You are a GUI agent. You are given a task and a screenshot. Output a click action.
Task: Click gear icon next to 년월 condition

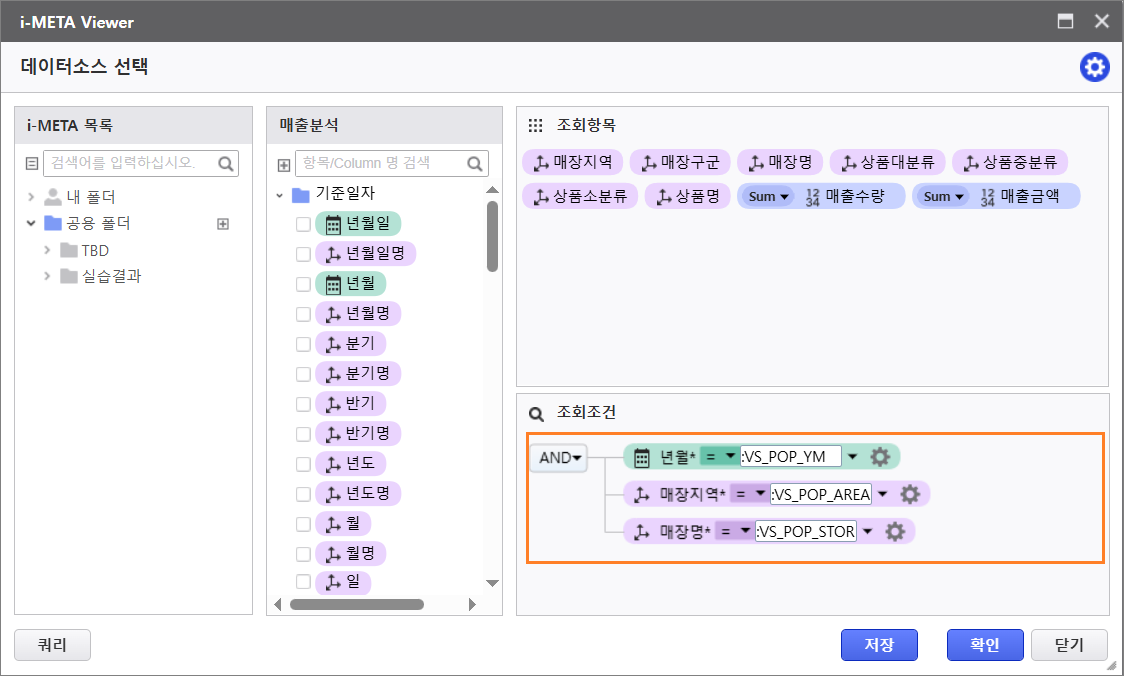pos(880,457)
